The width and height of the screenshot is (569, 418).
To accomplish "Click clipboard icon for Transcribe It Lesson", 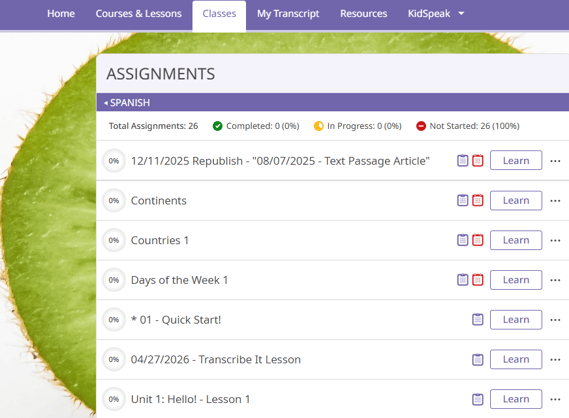I will pyautogui.click(x=478, y=359).
